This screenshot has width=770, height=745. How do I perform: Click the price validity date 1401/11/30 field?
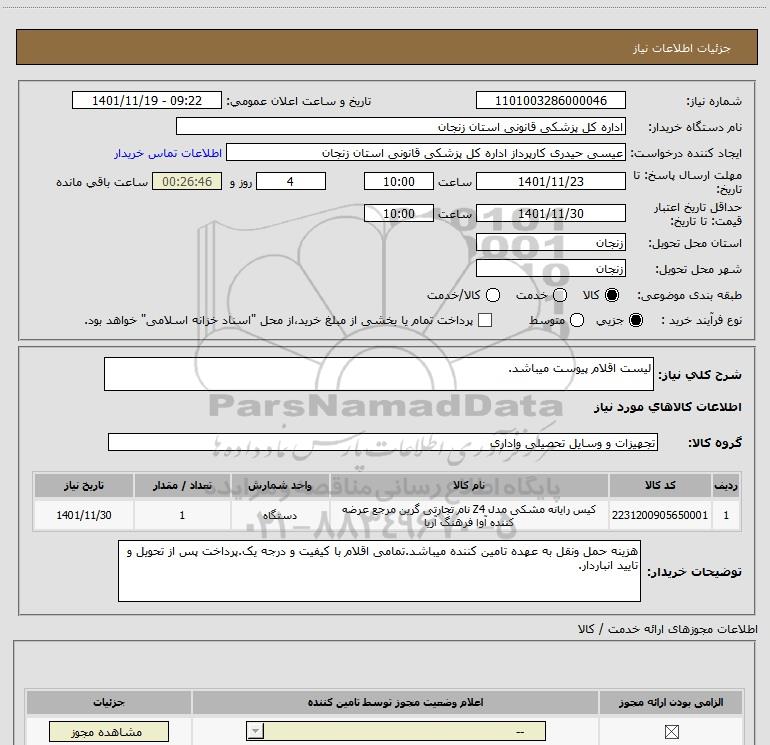[x=550, y=213]
